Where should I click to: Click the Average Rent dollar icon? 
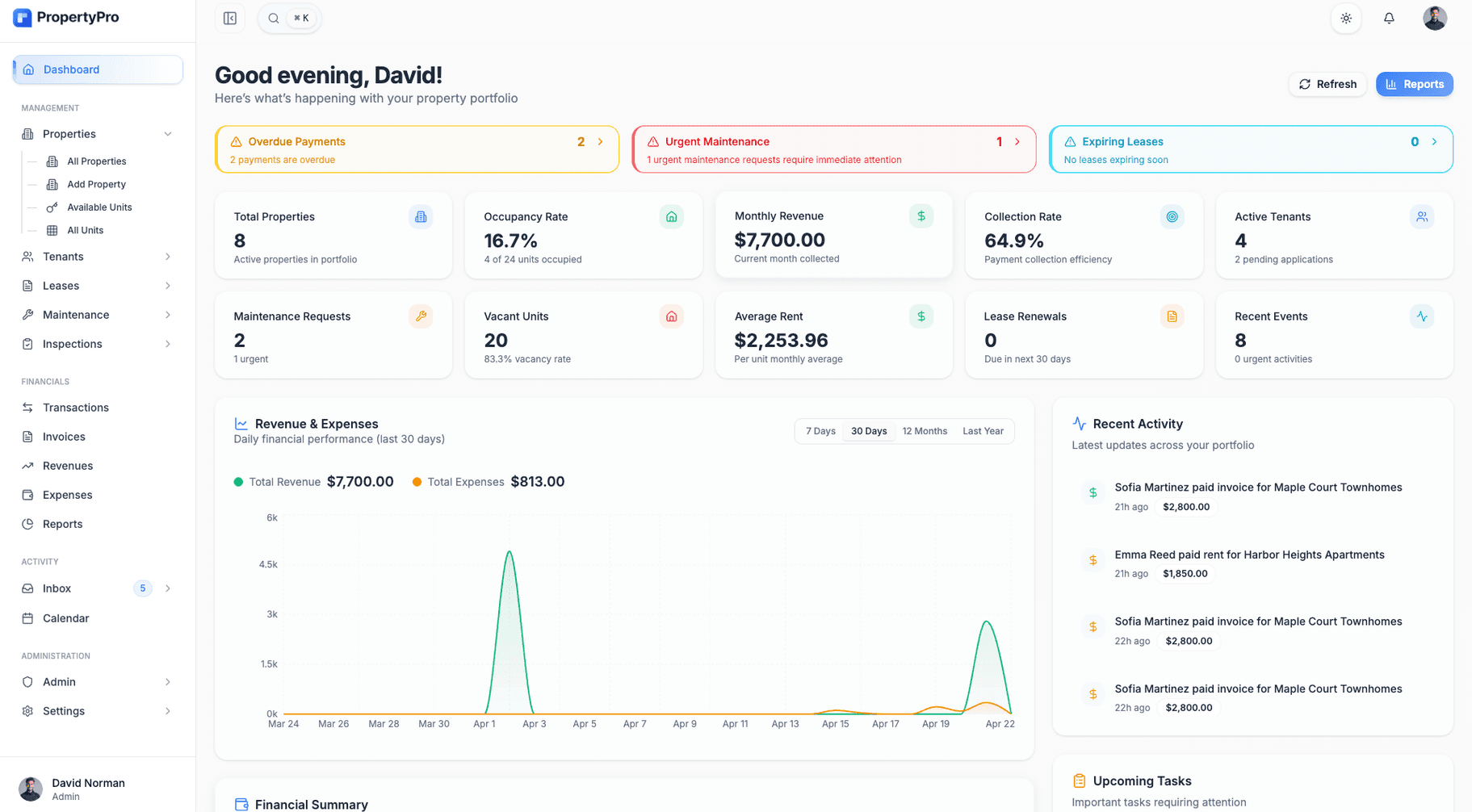pos(921,316)
